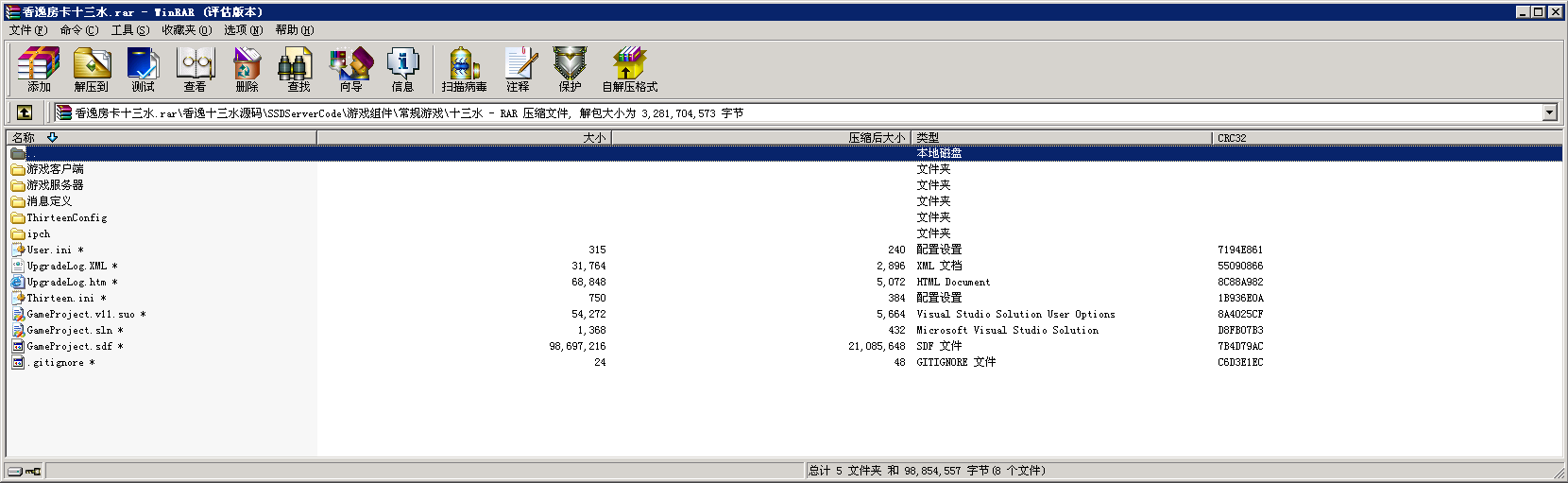Screen dimensions: 1568x483
Task: Click the SFX (自解压格式) icon
Action: click(629, 69)
